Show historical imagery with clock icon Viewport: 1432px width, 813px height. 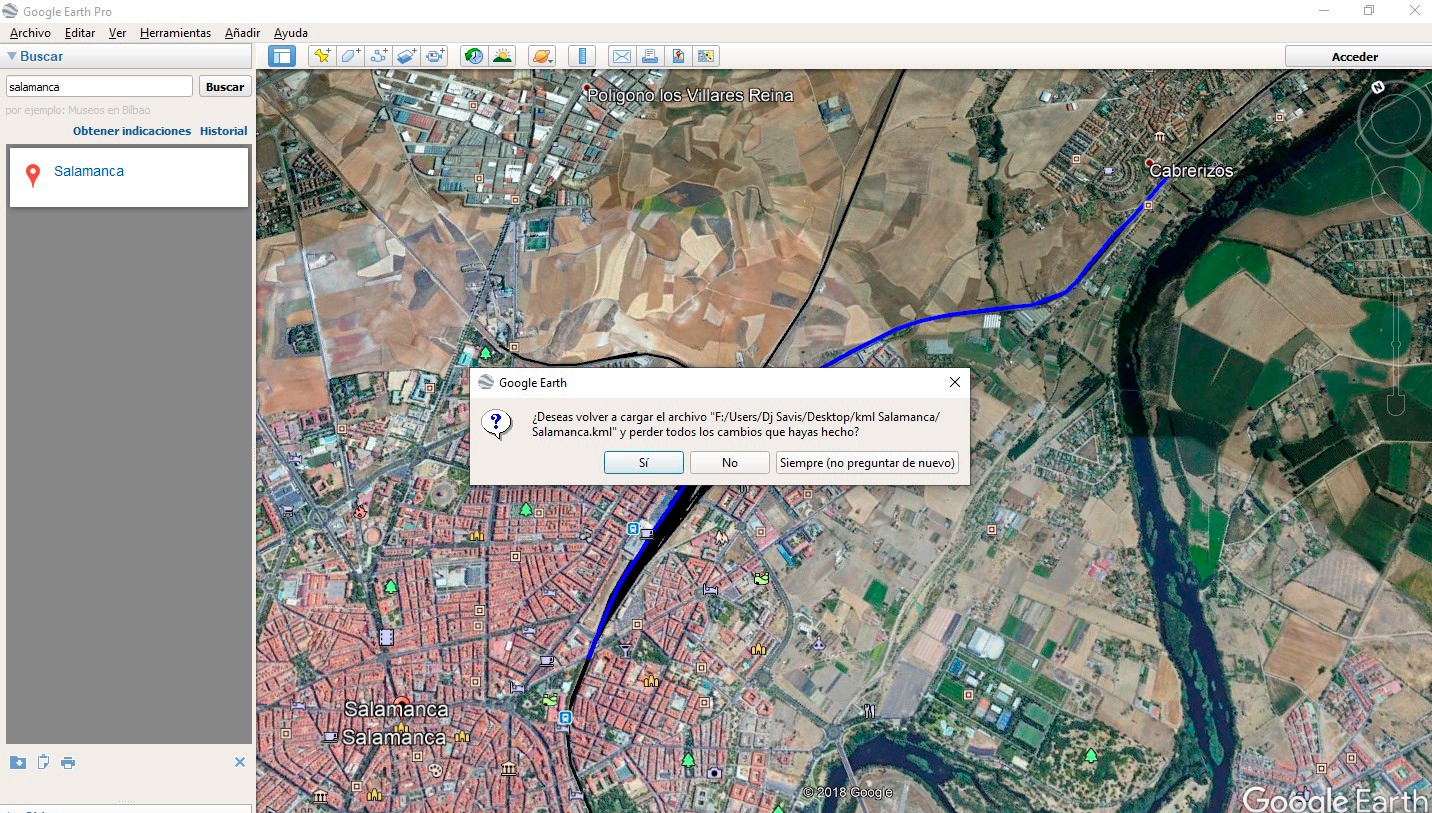click(x=474, y=56)
